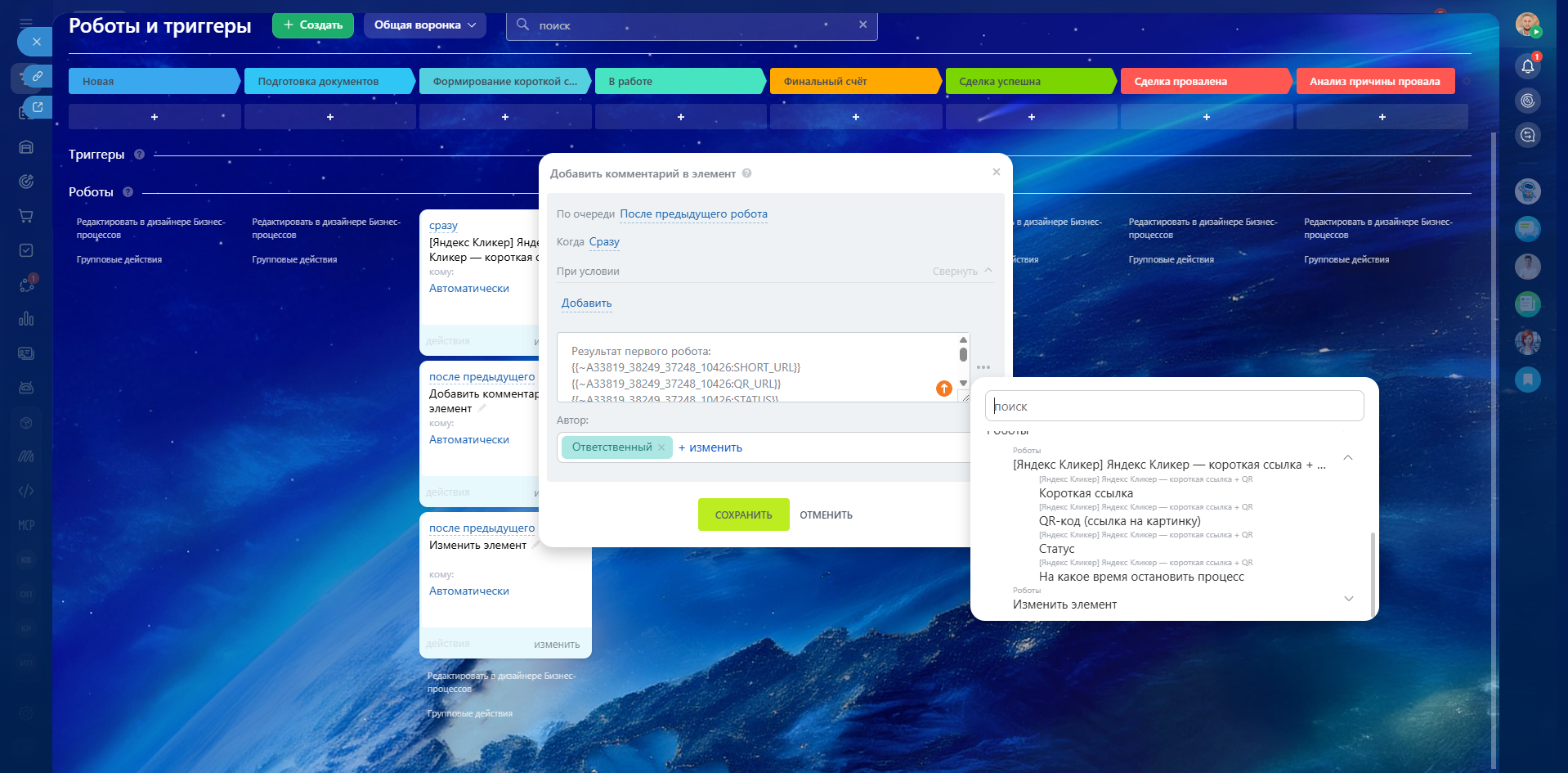Select the Сделка провалена stage
The height and width of the screenshot is (773, 1568).
pyautogui.click(x=1206, y=81)
